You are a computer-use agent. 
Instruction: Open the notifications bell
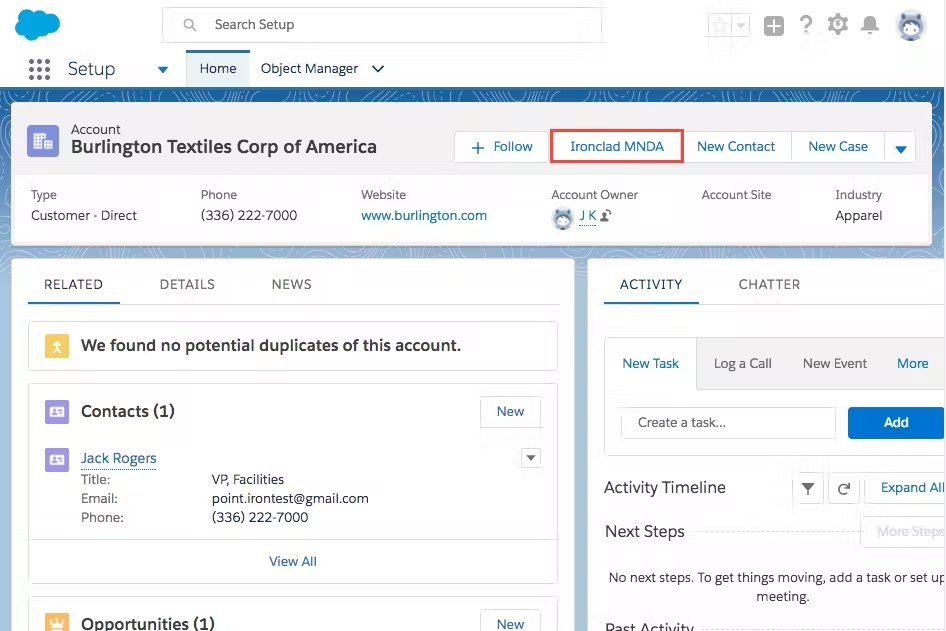870,25
